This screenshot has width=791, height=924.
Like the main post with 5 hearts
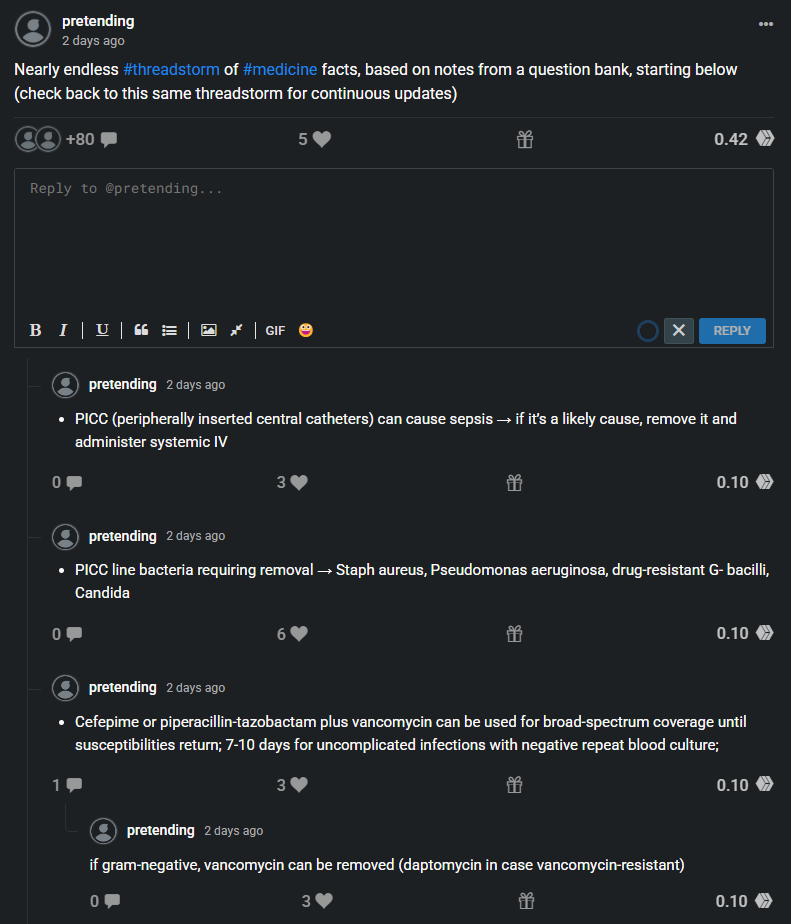(x=322, y=139)
